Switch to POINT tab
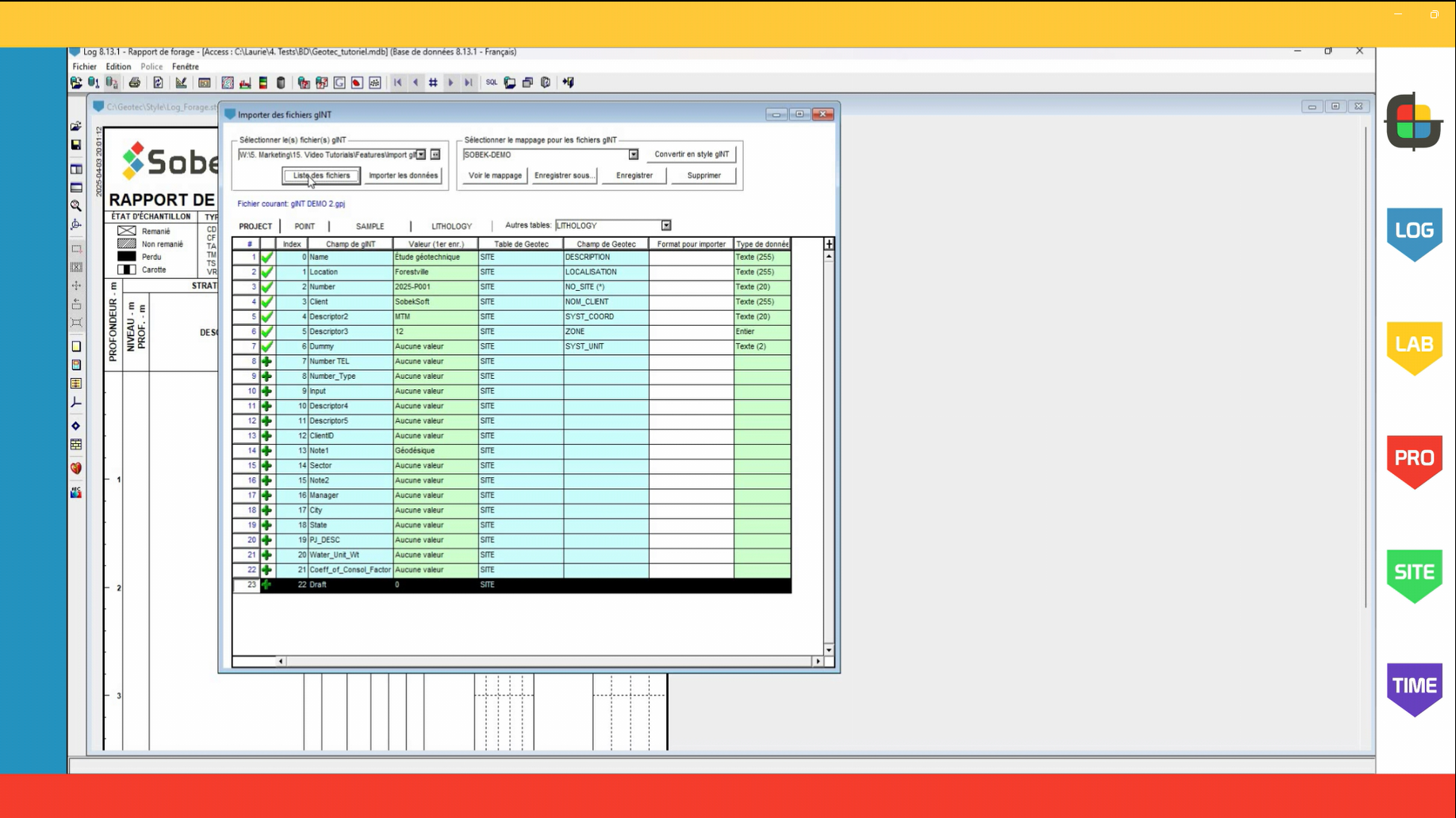This screenshot has width=1456, height=818. [x=305, y=227]
